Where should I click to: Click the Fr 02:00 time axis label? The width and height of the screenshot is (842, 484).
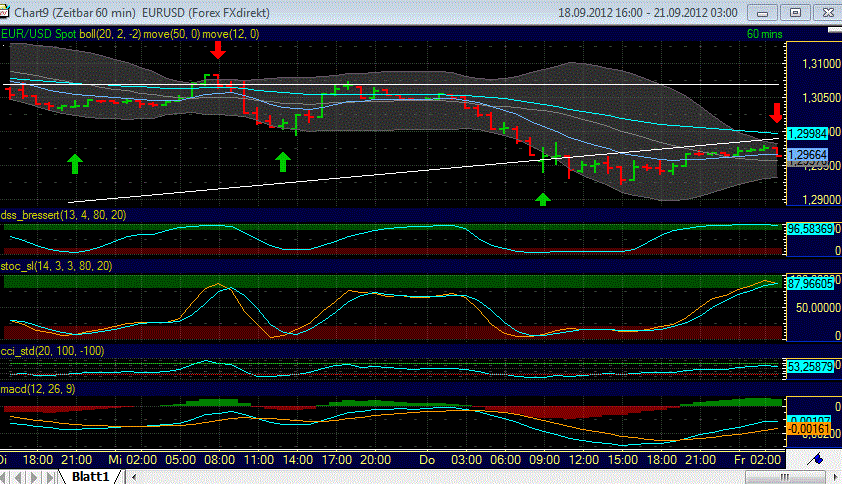(x=758, y=460)
